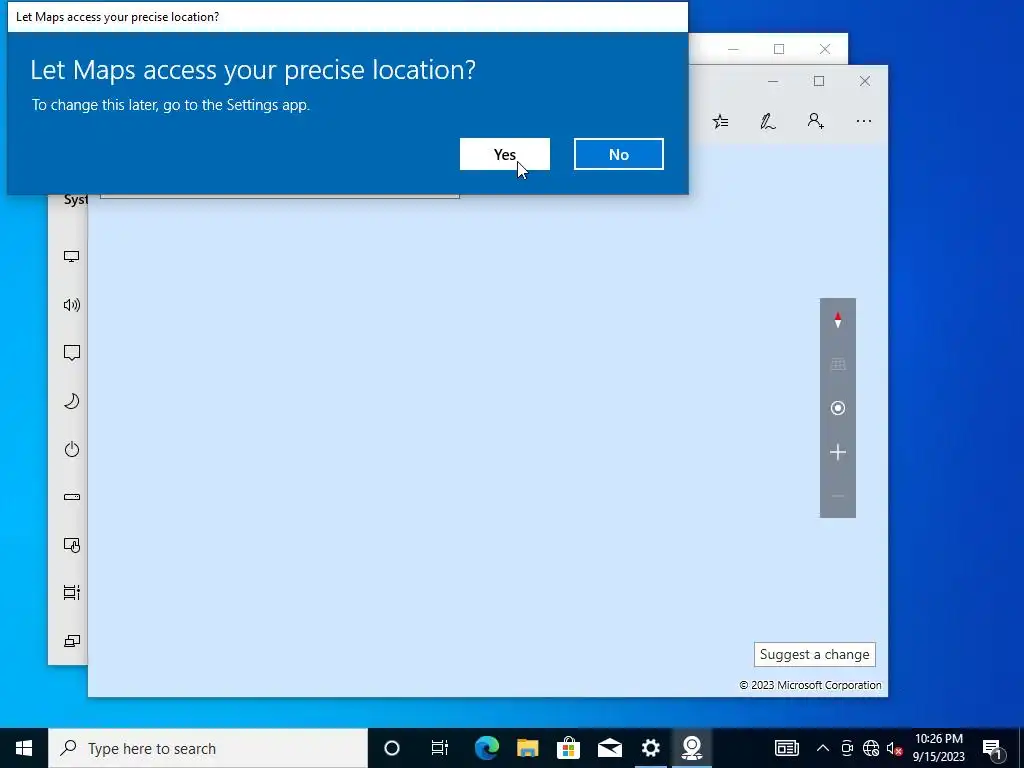The width and height of the screenshot is (1024, 768).
Task: Open Windows Ink pen tool in Maps
Action: pyautogui.click(x=768, y=121)
